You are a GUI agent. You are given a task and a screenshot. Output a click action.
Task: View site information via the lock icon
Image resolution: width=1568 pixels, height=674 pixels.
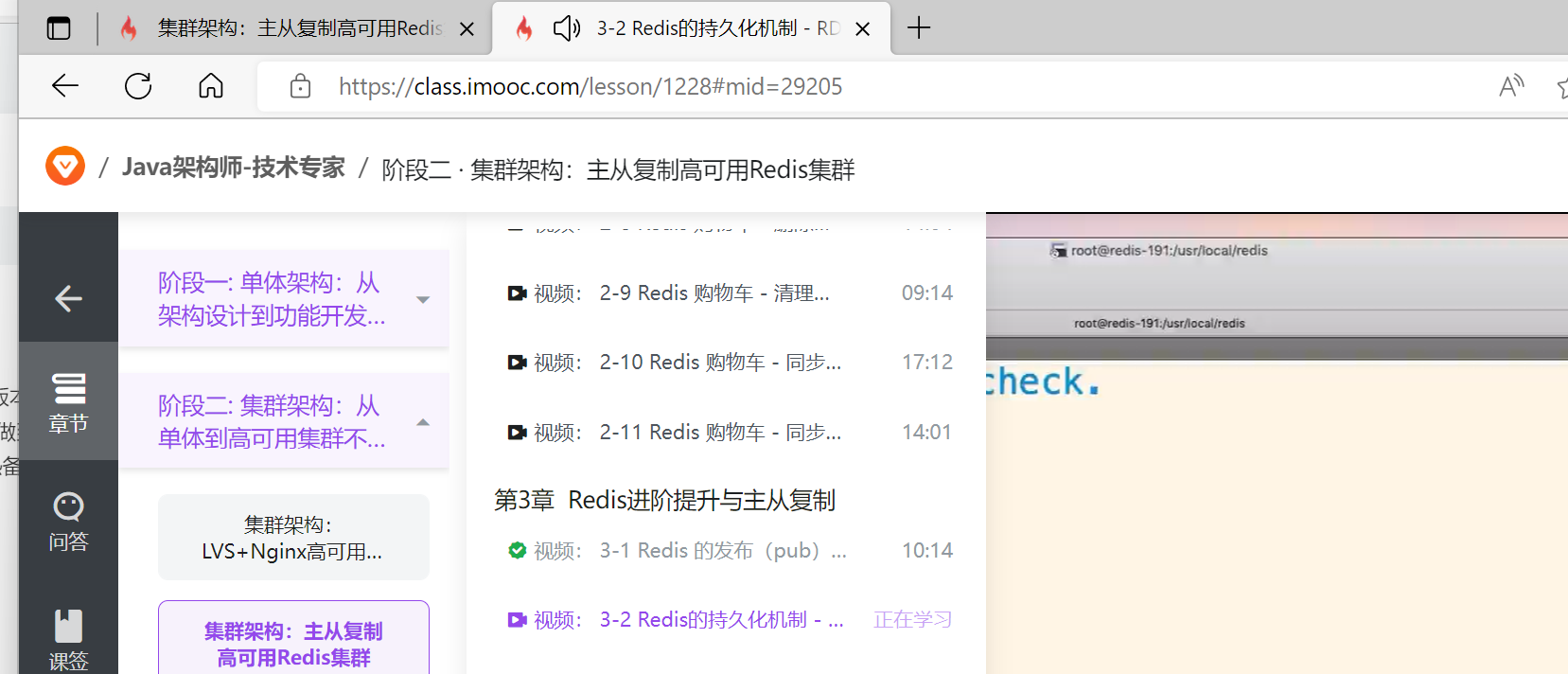point(300,86)
